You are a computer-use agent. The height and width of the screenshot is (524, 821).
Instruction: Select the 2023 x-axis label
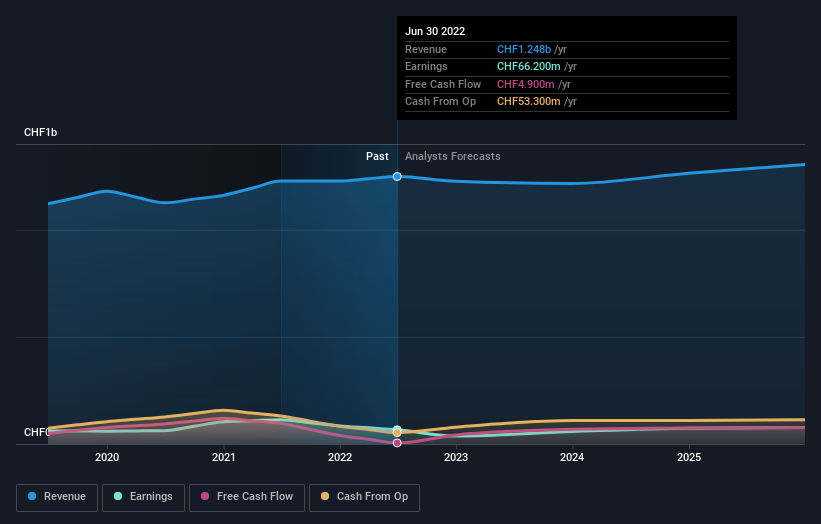pos(456,457)
